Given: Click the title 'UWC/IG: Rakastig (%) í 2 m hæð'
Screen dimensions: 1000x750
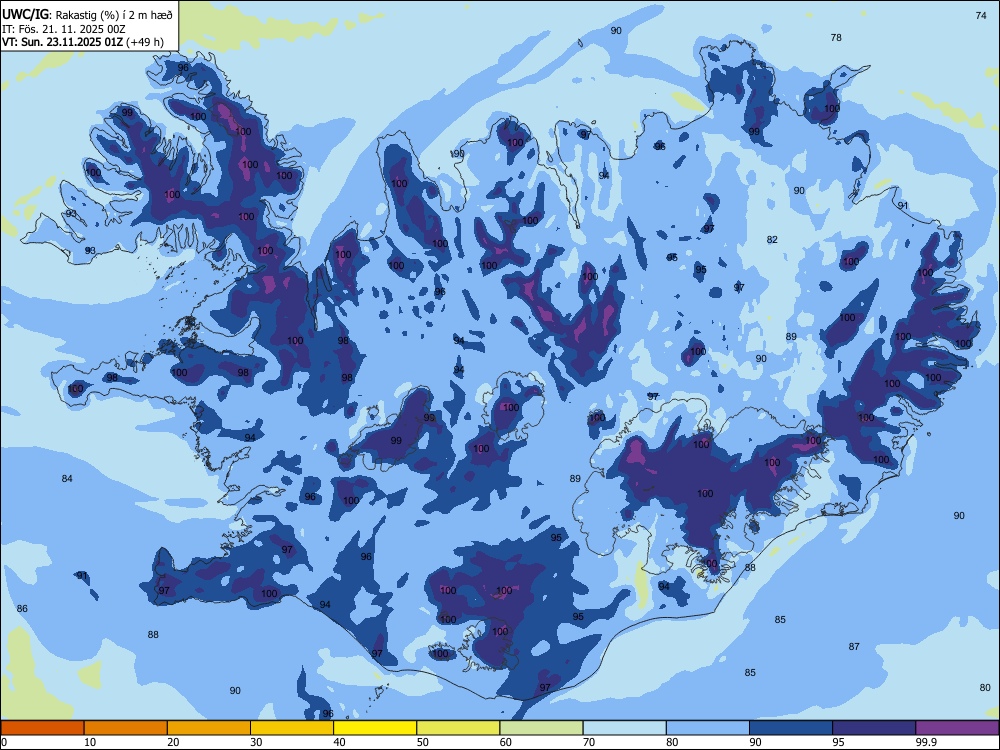Looking at the screenshot, I should click(x=87, y=14).
